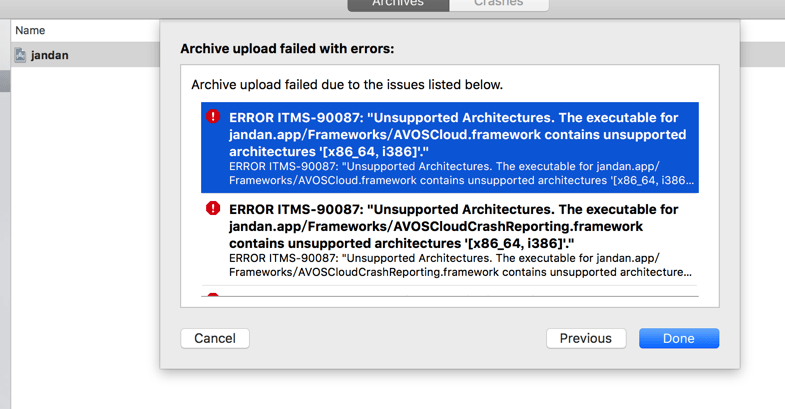Click the bold AVOSCloudCrashReporting error title text
Viewport: 785px width, 409px height.
(x=454, y=226)
